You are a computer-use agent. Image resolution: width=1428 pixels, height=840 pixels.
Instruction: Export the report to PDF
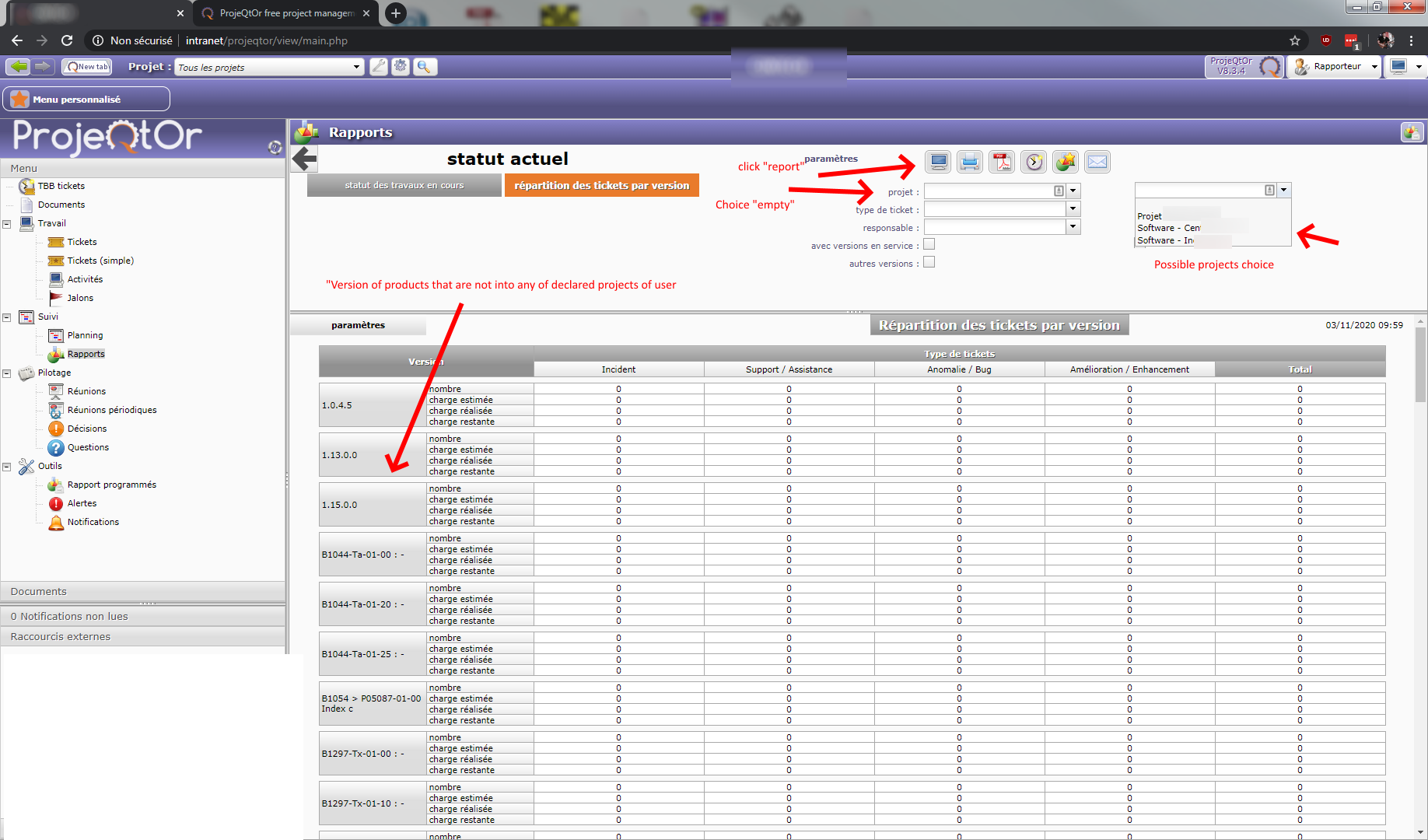tap(1002, 162)
